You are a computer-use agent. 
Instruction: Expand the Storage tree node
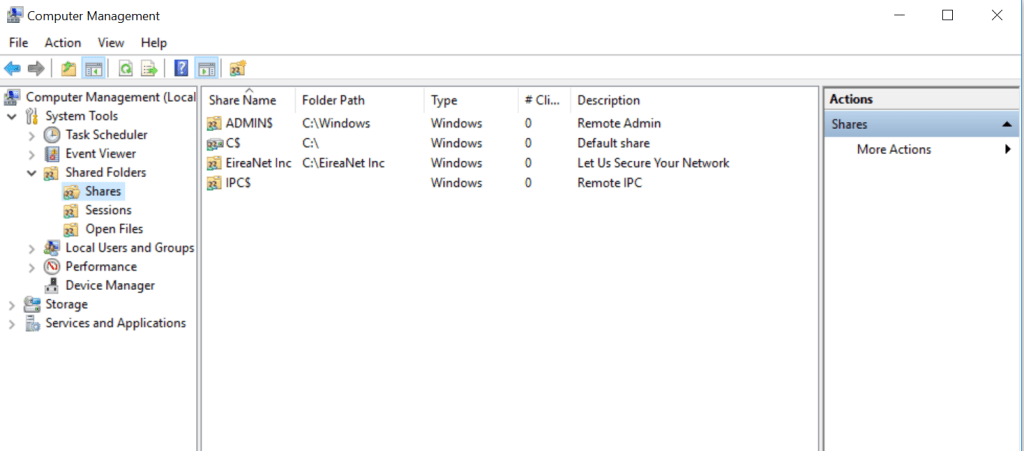coord(12,305)
